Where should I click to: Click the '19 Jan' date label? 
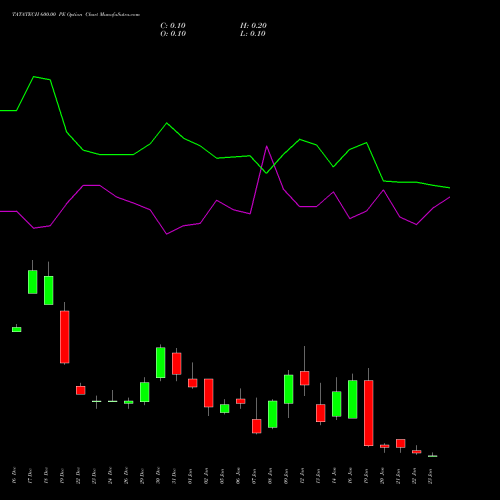pyautogui.click(x=366, y=476)
